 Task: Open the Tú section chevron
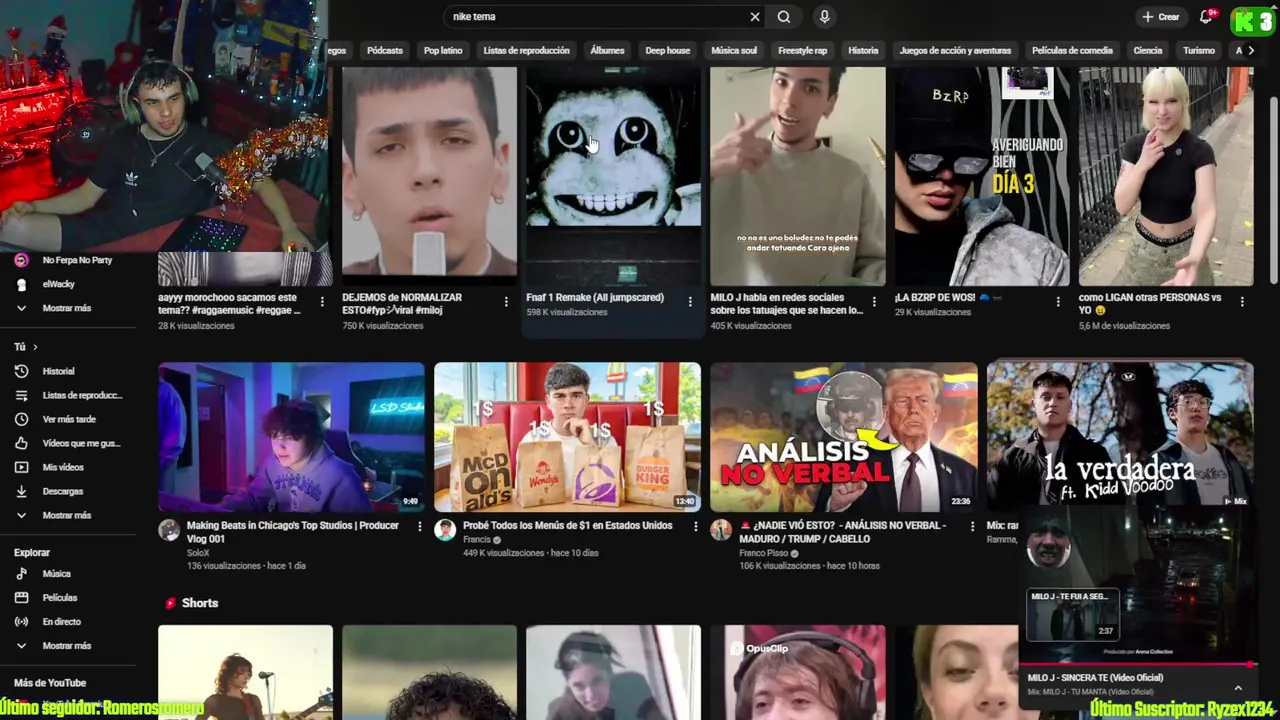(x=35, y=347)
